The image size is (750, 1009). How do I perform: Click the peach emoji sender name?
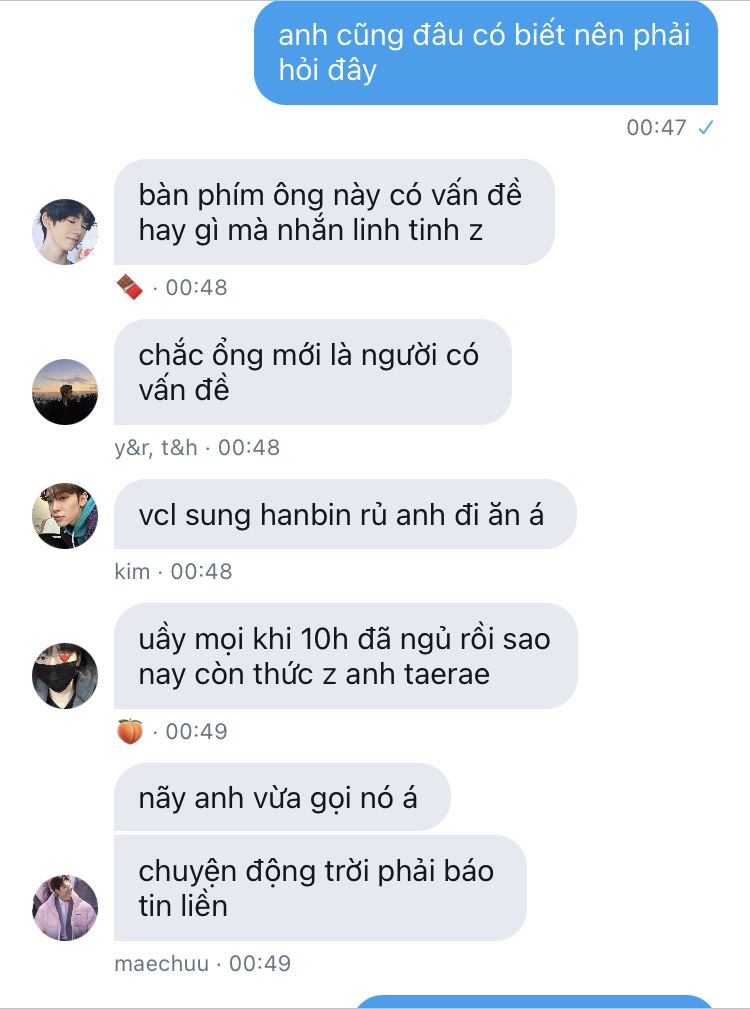click(x=130, y=732)
